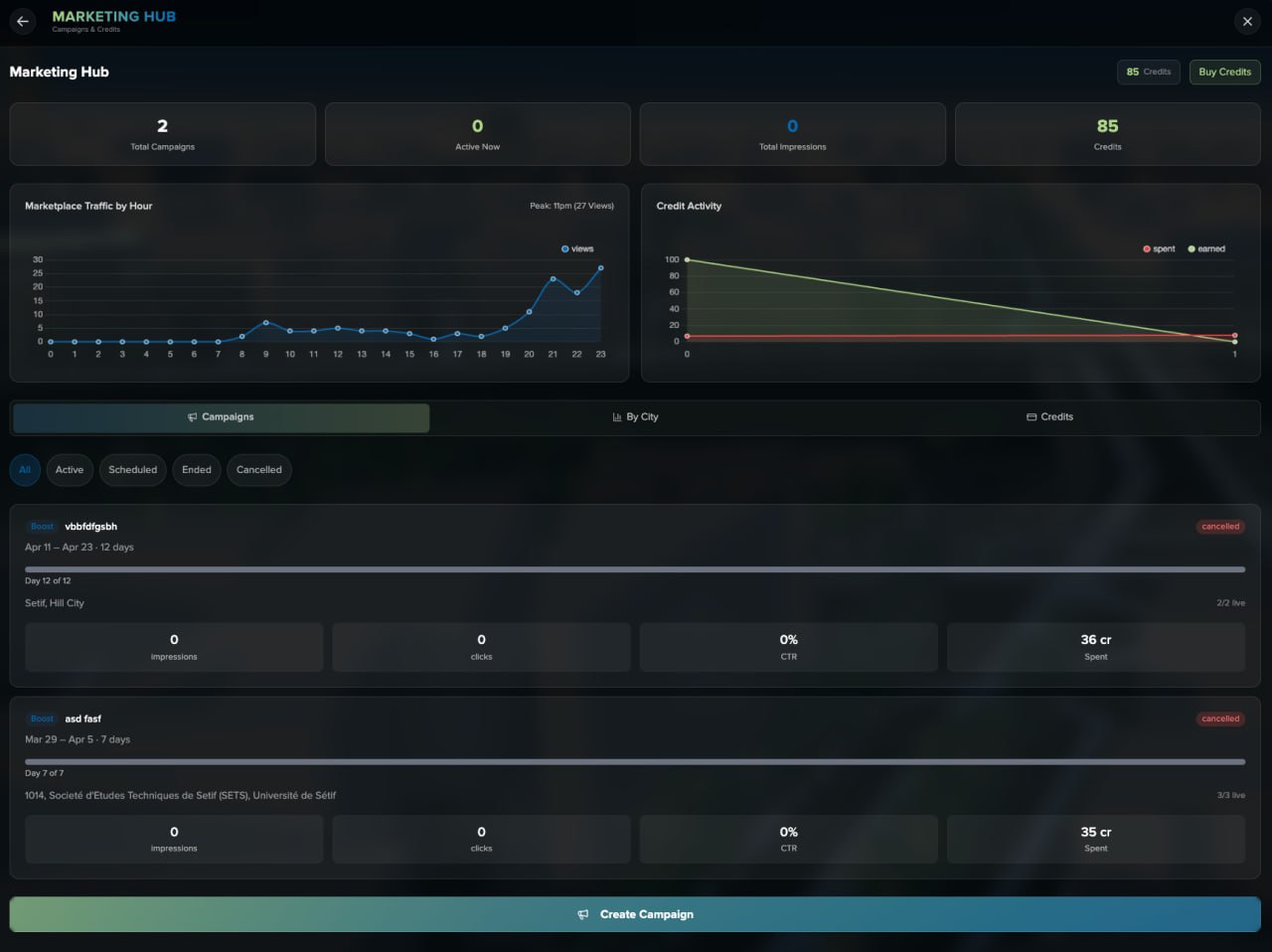Click the back arrow icon
Image resolution: width=1272 pixels, height=952 pixels.
coord(23,21)
